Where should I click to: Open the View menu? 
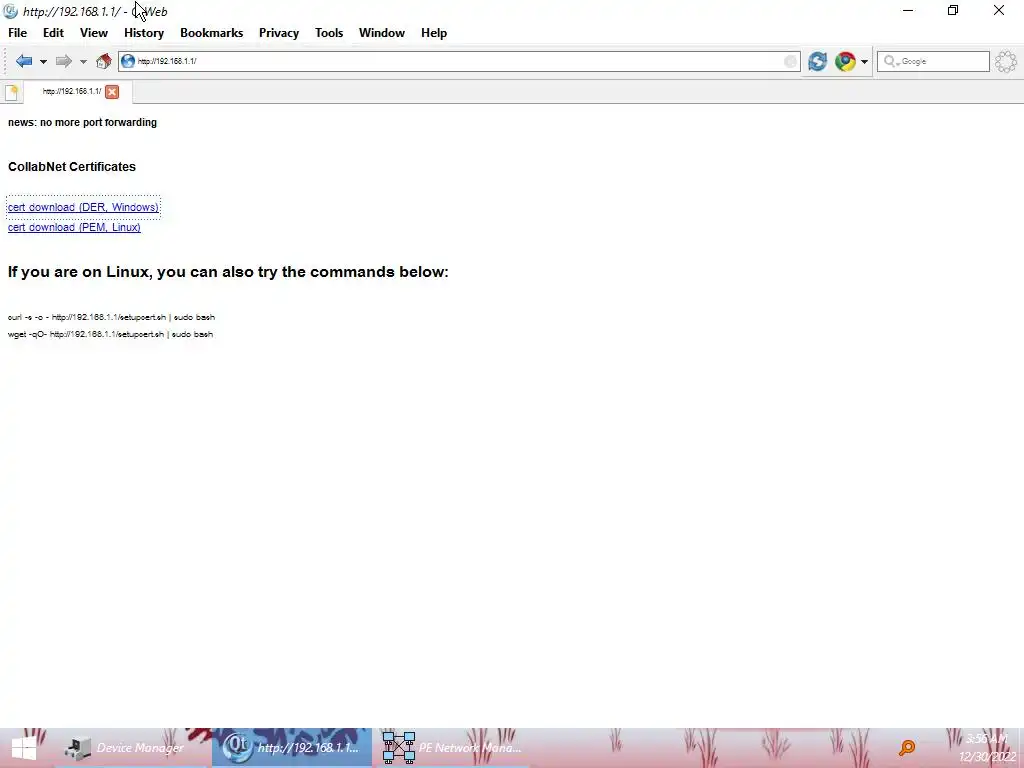pyautogui.click(x=94, y=33)
